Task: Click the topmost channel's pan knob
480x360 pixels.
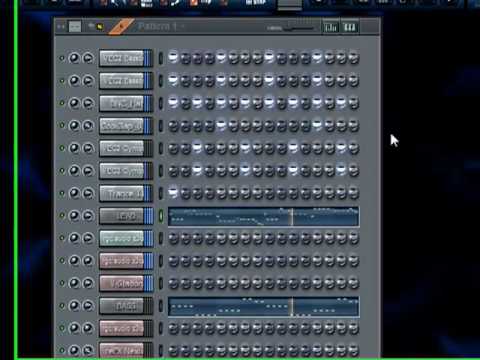Action: tap(74, 58)
